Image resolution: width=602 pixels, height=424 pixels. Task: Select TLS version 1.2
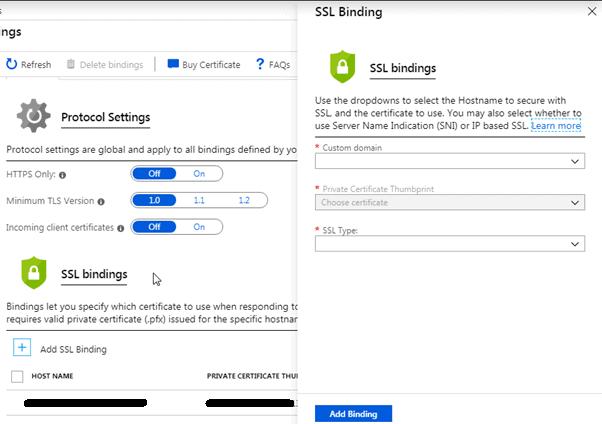coord(243,200)
